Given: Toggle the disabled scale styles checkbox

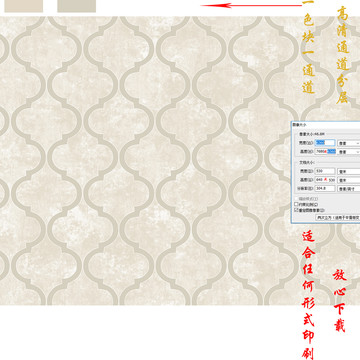Looking at the screenshot, I should [296, 199].
